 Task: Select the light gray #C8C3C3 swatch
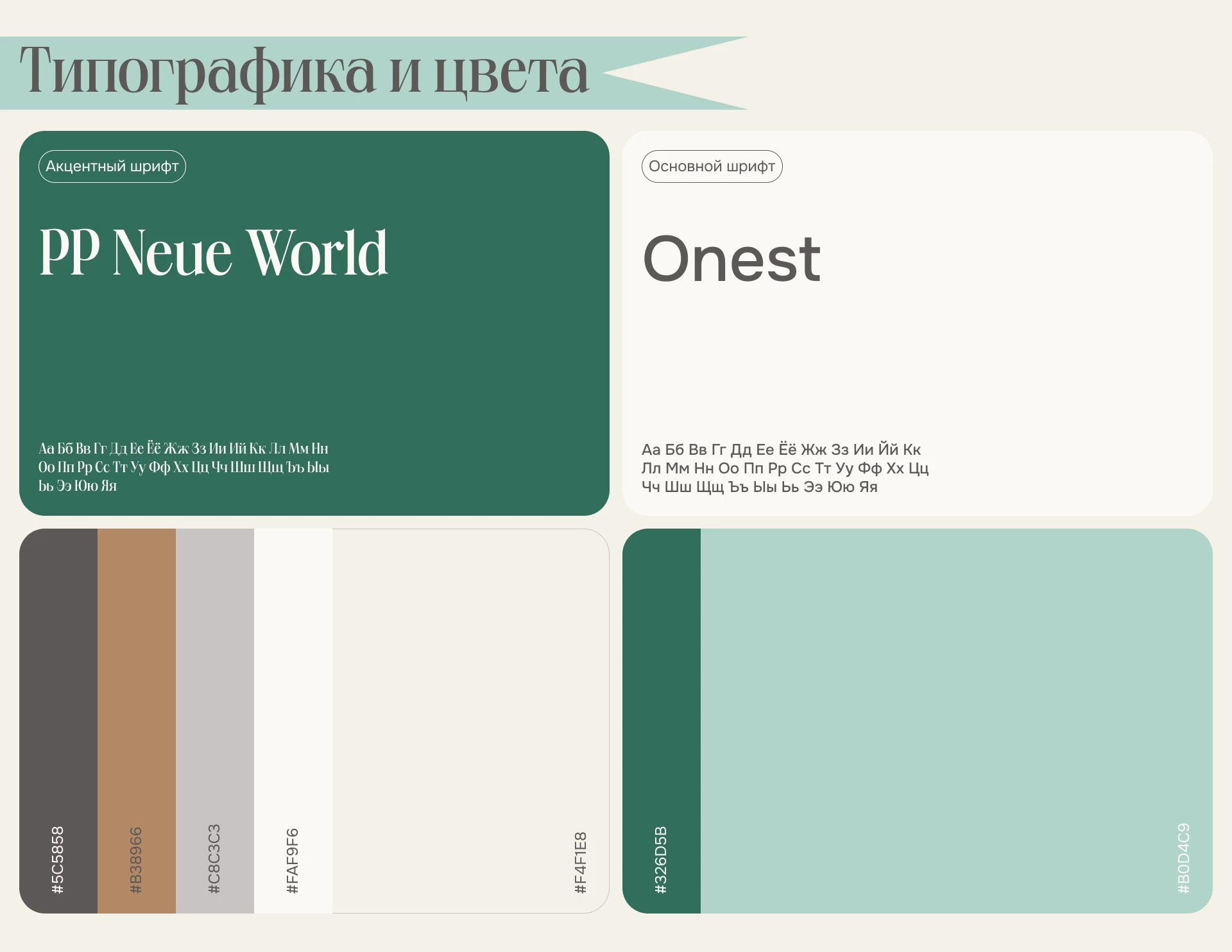coord(215,721)
